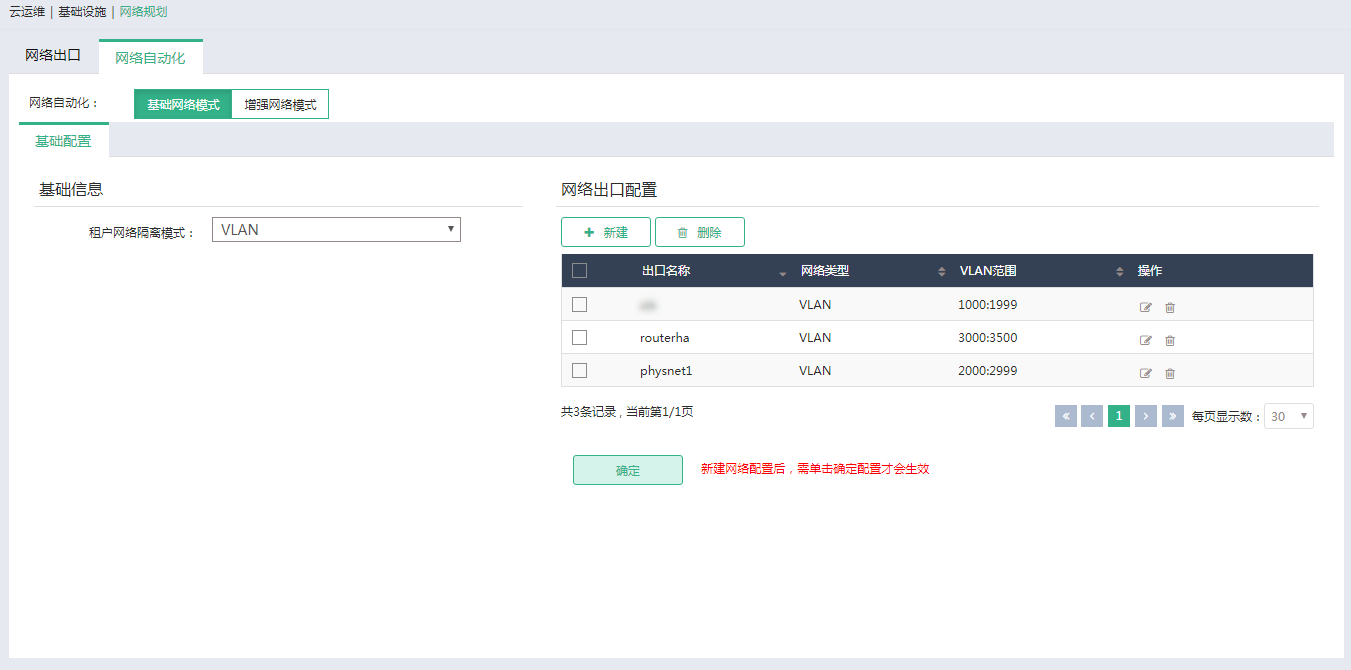The width and height of the screenshot is (1351, 670).
Task: Toggle the select-all checkbox in table header
Action: (579, 271)
